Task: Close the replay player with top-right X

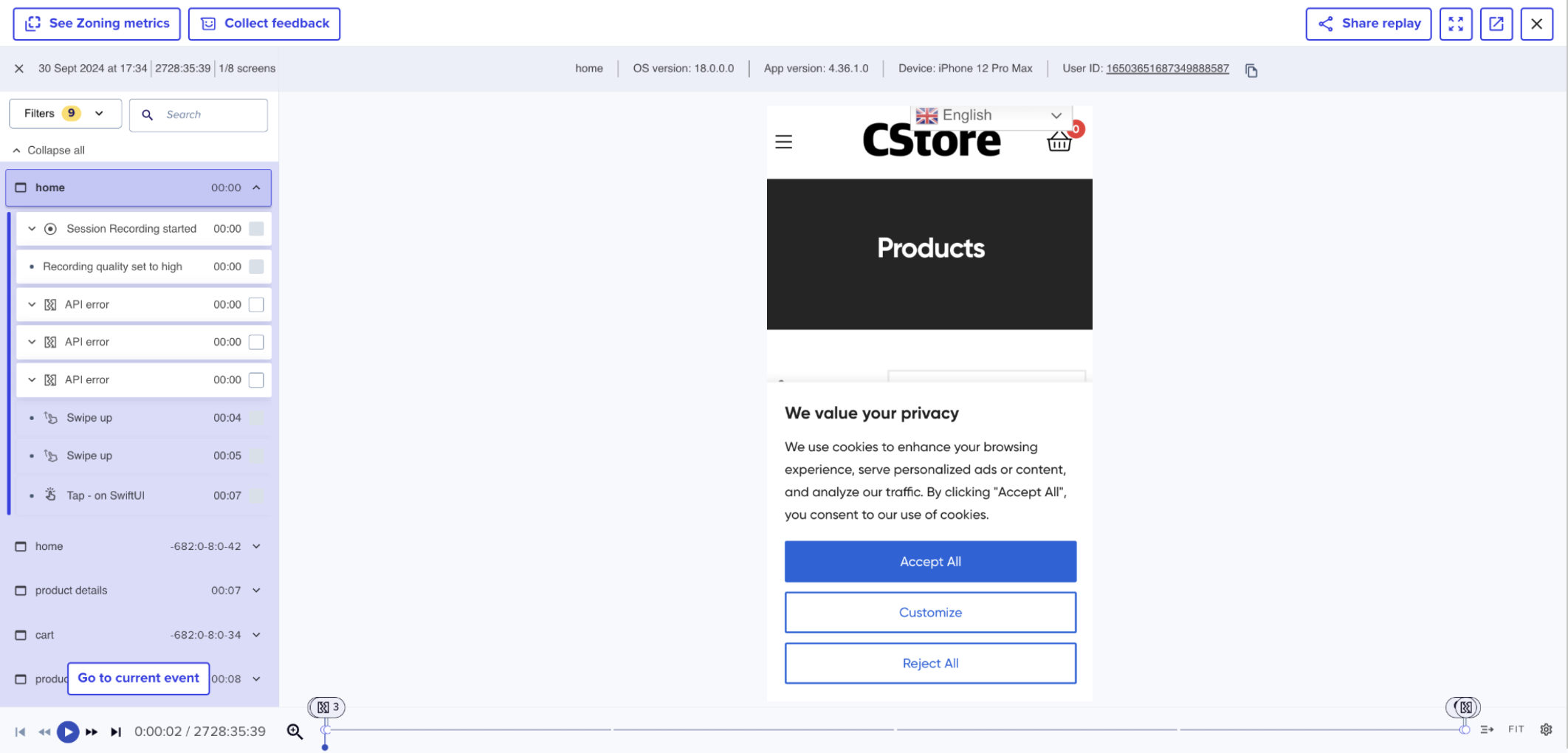Action: pos(1537,24)
